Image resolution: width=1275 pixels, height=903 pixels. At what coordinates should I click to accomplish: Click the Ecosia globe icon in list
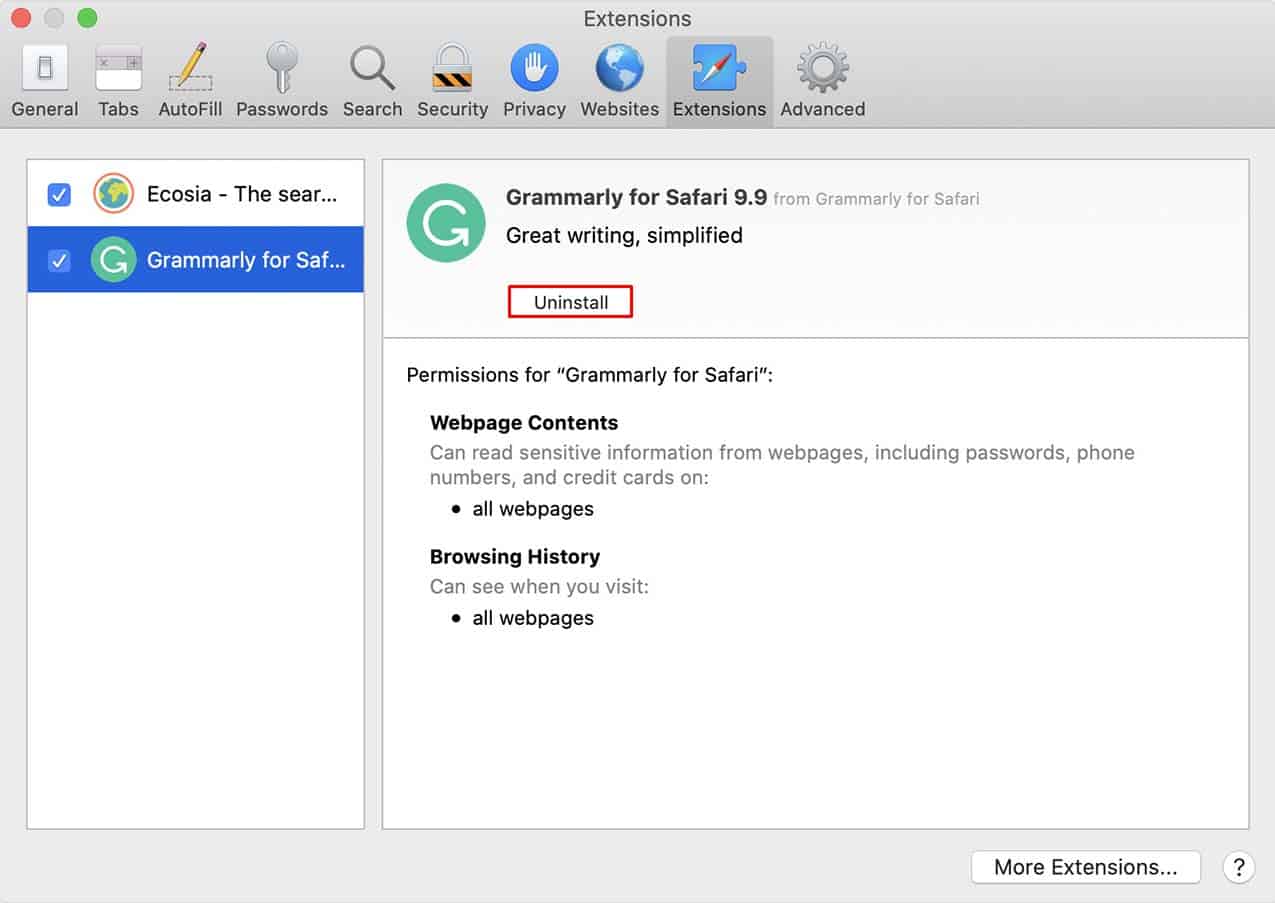click(x=113, y=193)
